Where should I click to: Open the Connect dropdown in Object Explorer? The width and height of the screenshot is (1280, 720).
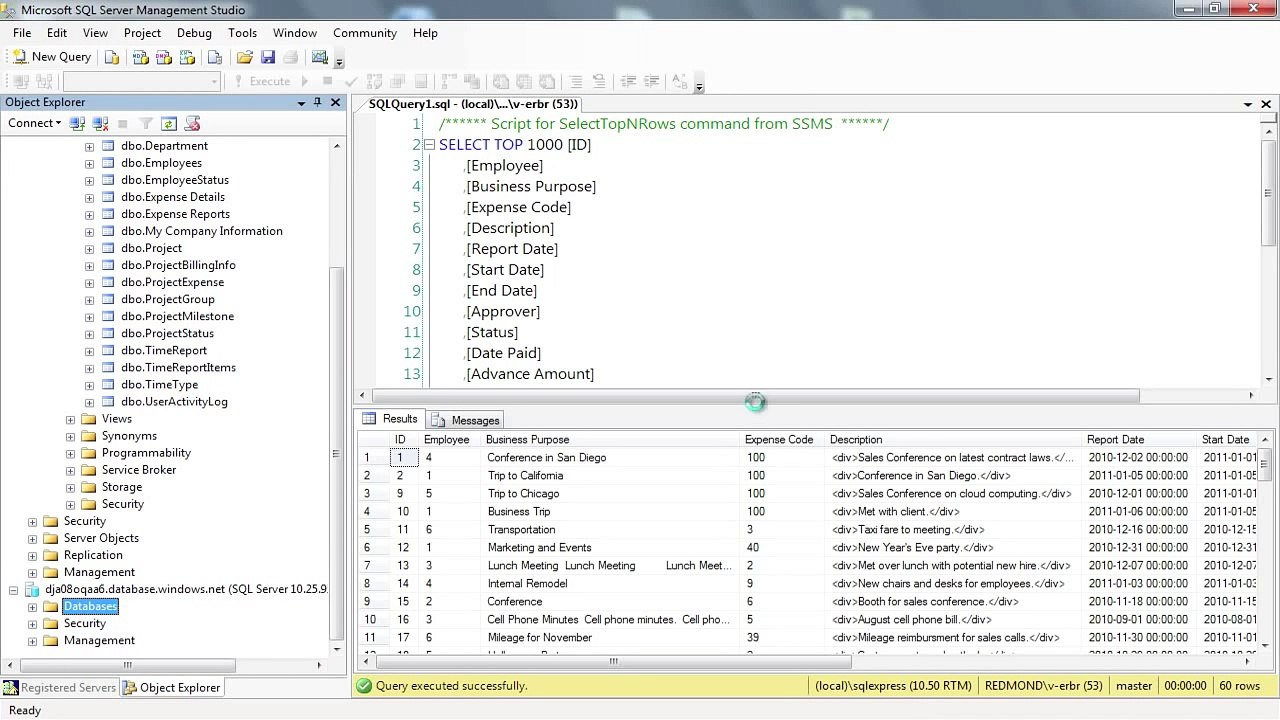pos(34,123)
